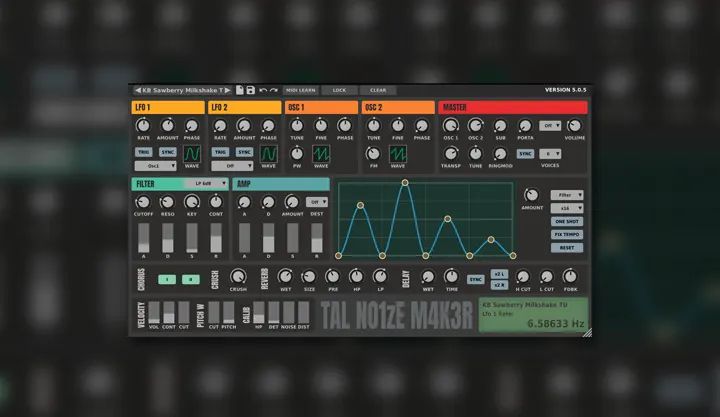The width and height of the screenshot is (720, 417).
Task: Undo the last change
Action: (263, 90)
